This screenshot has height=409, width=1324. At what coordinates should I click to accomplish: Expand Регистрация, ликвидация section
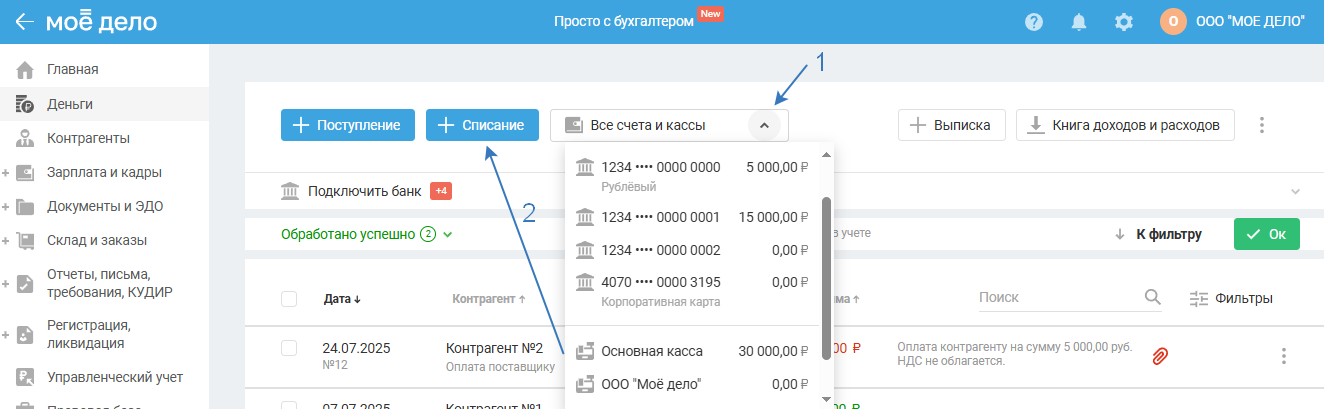pos(5,334)
